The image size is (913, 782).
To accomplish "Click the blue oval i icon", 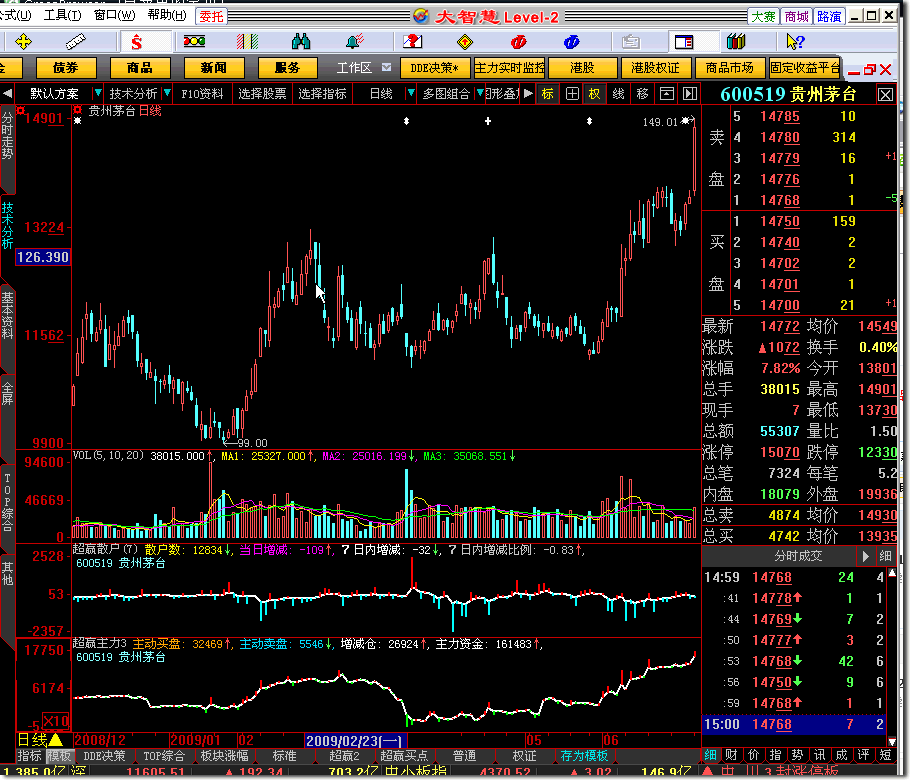I will pos(571,42).
